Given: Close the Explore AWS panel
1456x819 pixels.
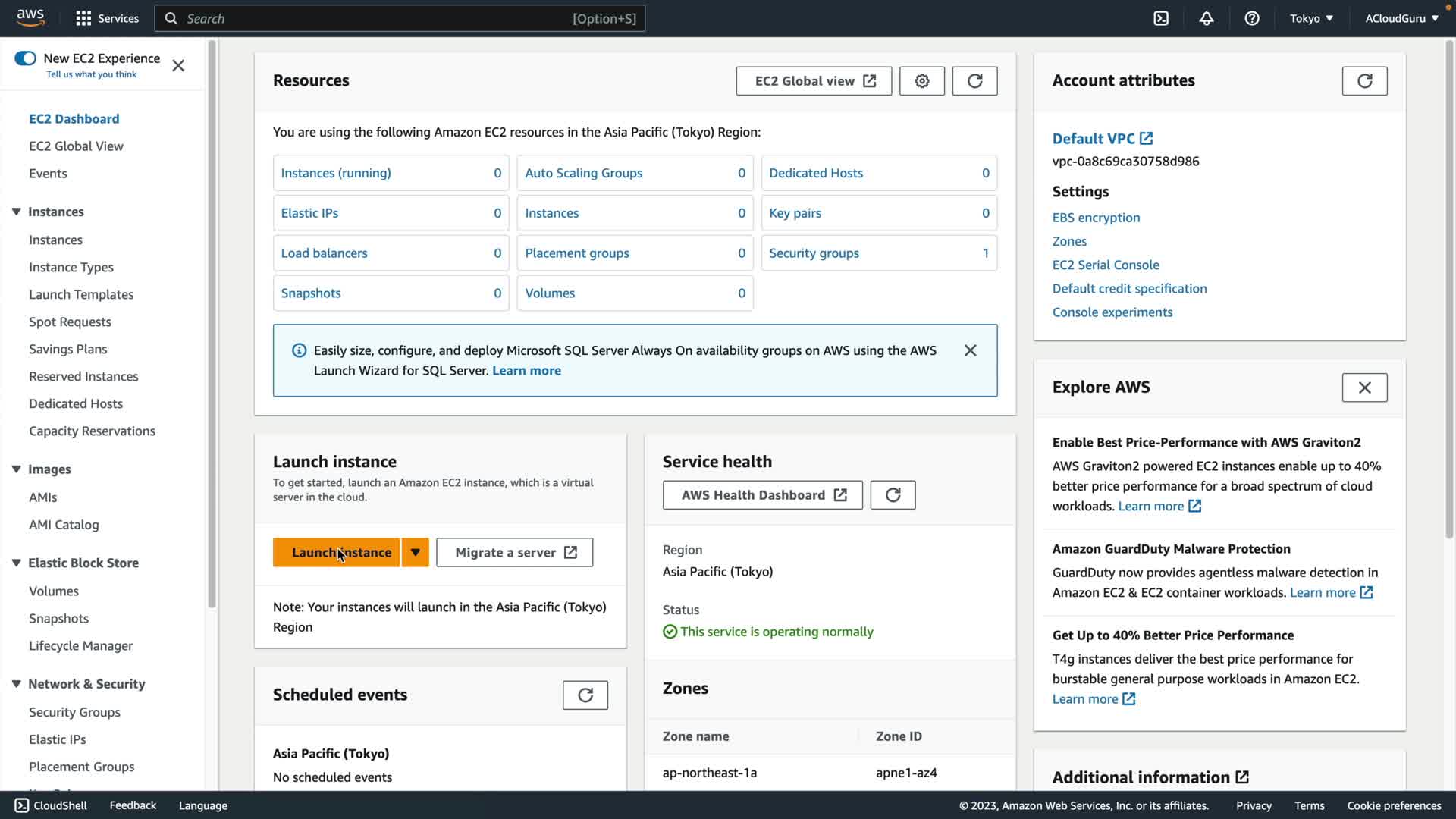Looking at the screenshot, I should pyautogui.click(x=1364, y=388).
